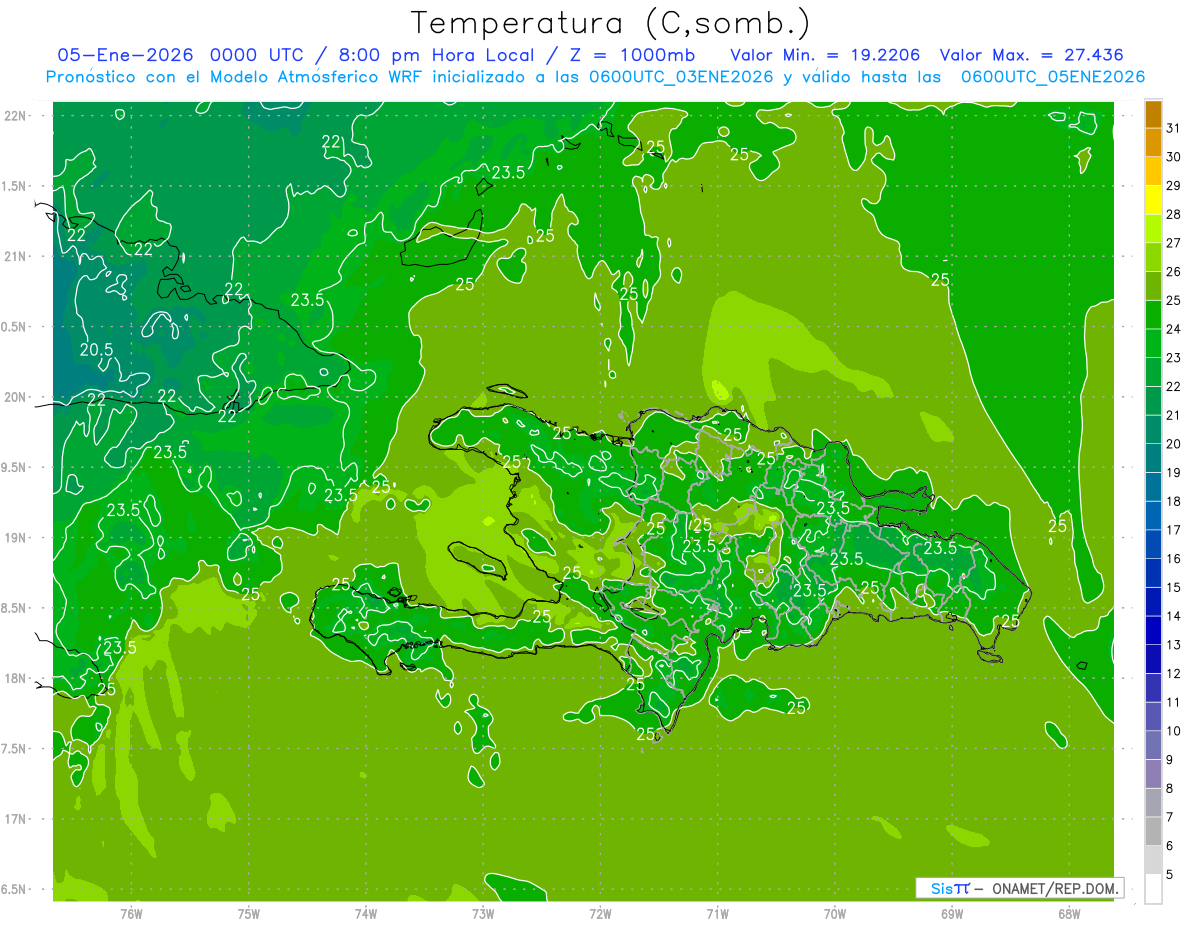Click the '70W' longitude axis label
Image resolution: width=1200 pixels, height=927 pixels.
click(835, 913)
